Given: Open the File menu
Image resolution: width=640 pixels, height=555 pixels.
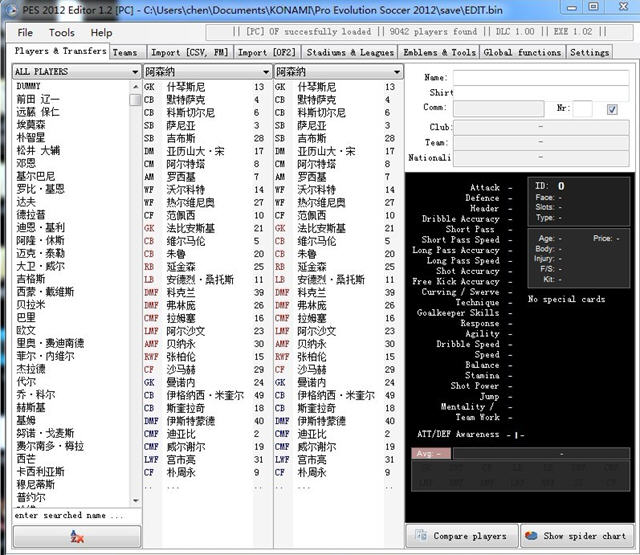Looking at the screenshot, I should [25, 33].
